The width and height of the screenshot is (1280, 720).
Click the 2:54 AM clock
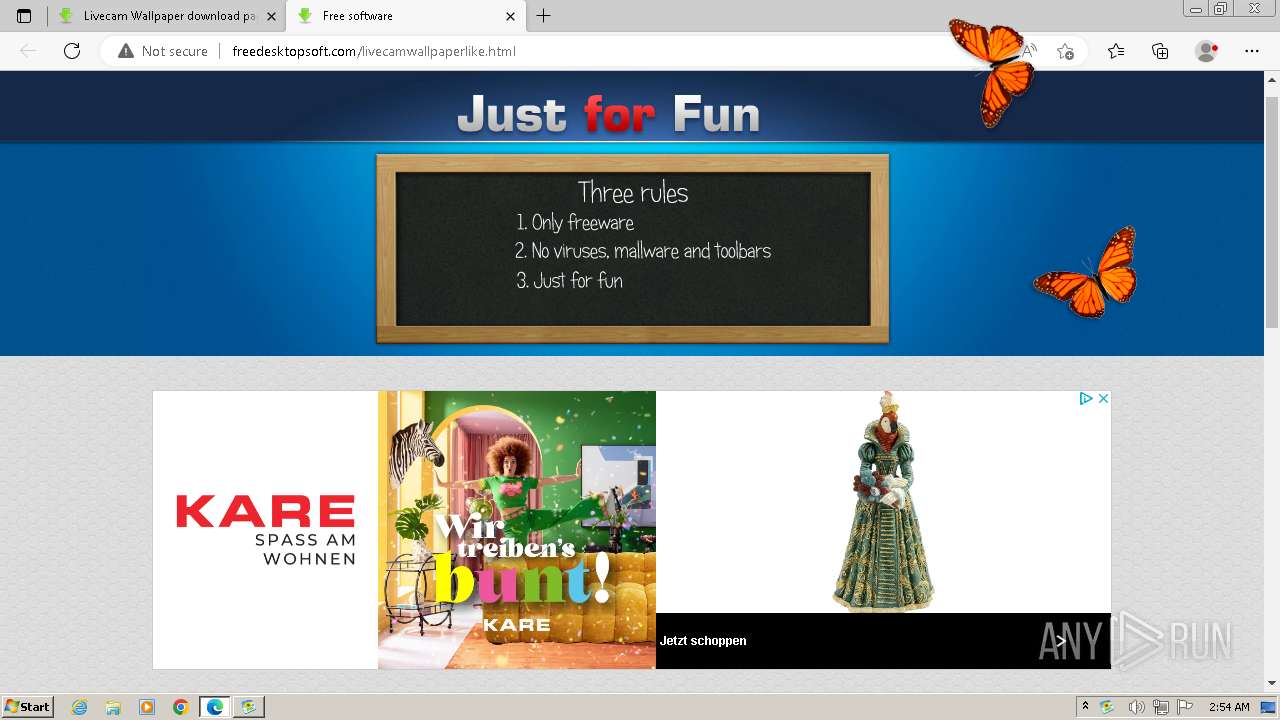(x=1228, y=707)
